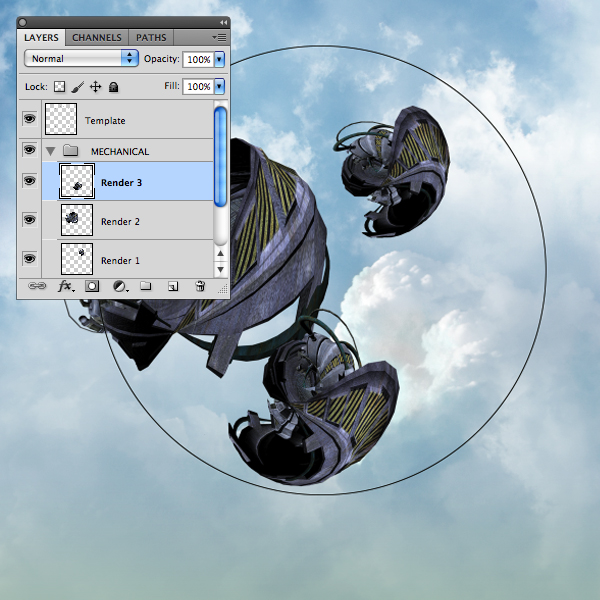Delete layer with trash icon

click(200, 286)
